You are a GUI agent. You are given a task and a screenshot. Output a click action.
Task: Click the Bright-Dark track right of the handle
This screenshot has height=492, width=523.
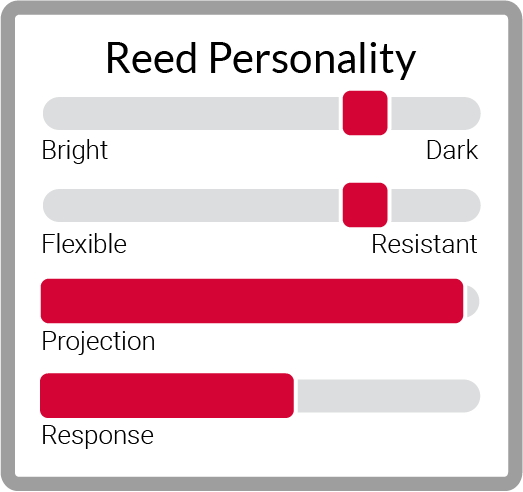[x=436, y=113]
